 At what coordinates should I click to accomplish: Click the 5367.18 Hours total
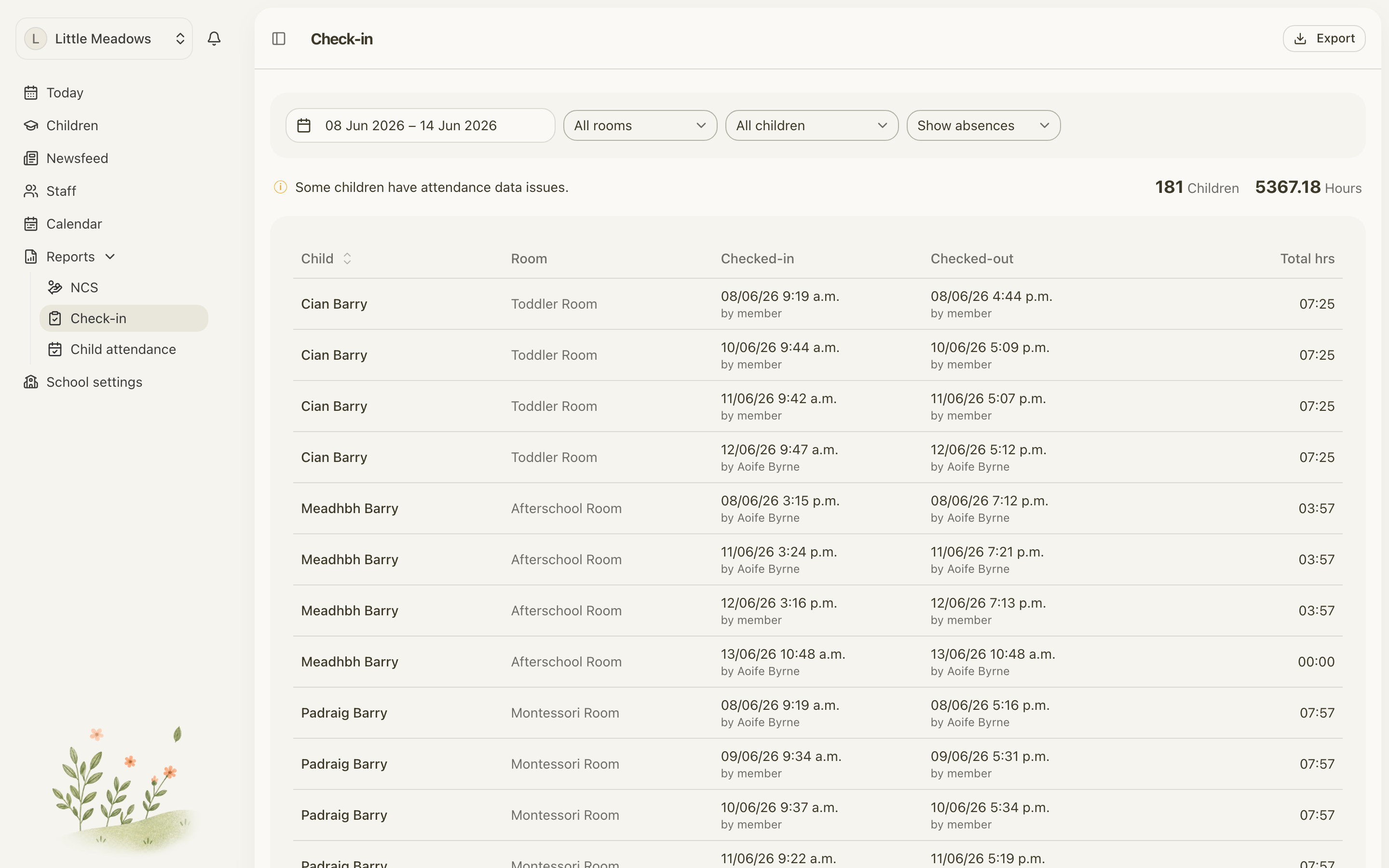tap(1307, 187)
